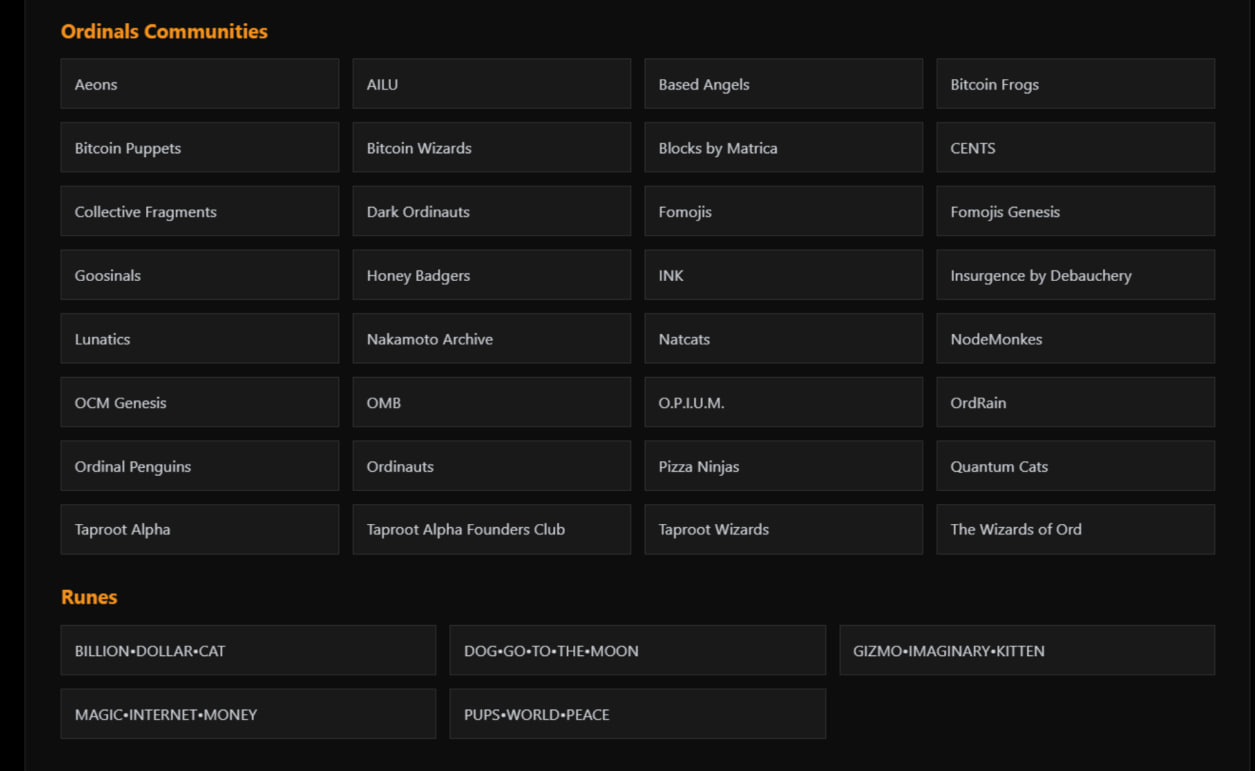Viewport: 1255px width, 771px height.
Task: Open Quantum Cats community
Action: point(1076,466)
